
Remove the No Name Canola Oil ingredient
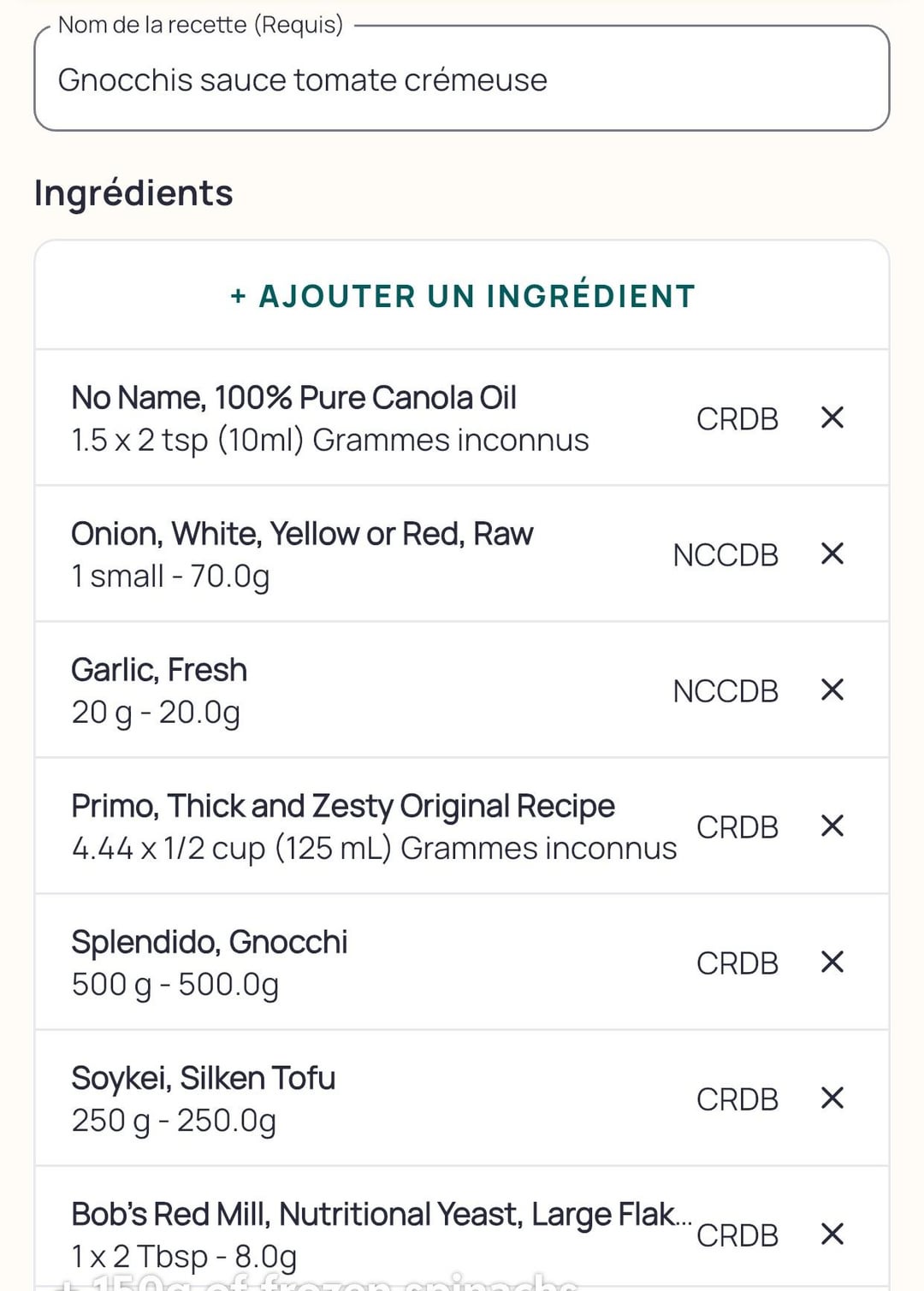pyautogui.click(x=832, y=418)
